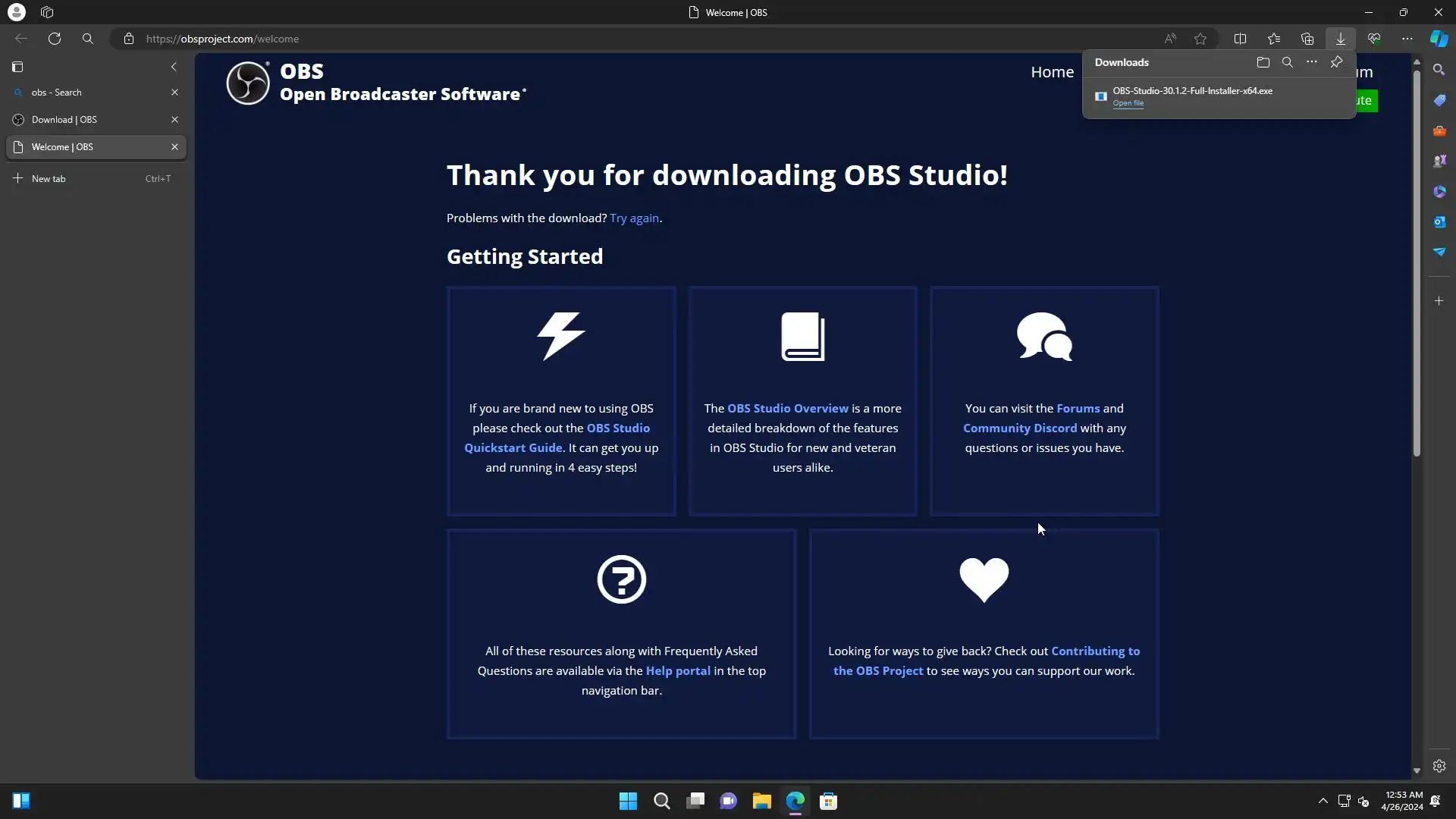Screen dimensions: 1456x819
Task: Collapse the vertical tabs pane
Action: point(174,67)
